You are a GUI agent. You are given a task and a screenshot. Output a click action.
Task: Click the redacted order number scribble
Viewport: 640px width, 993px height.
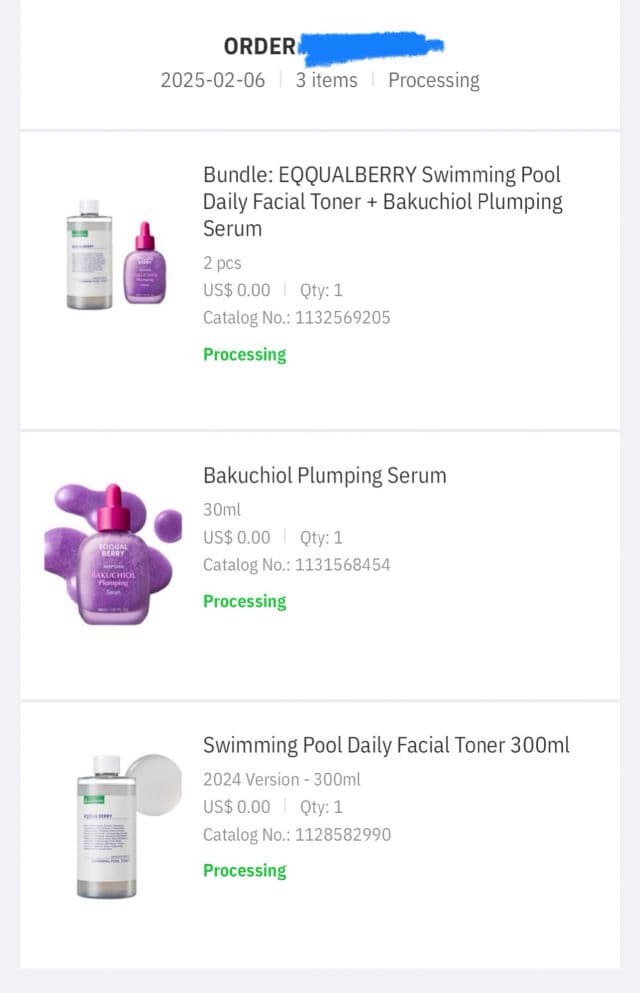pyautogui.click(x=370, y=46)
